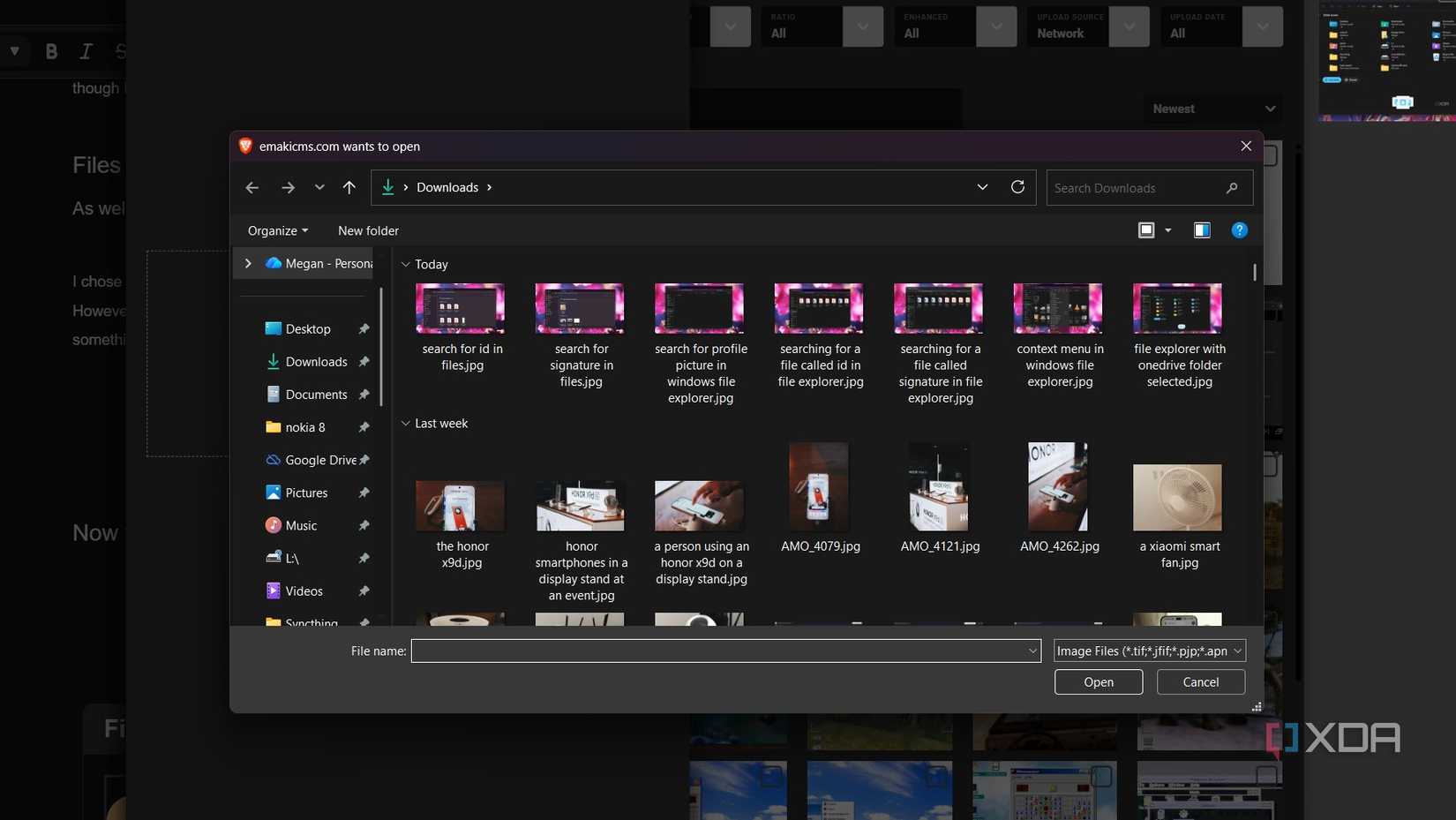
Task: Open nokia 8 folder in sidebar
Action: point(305,427)
